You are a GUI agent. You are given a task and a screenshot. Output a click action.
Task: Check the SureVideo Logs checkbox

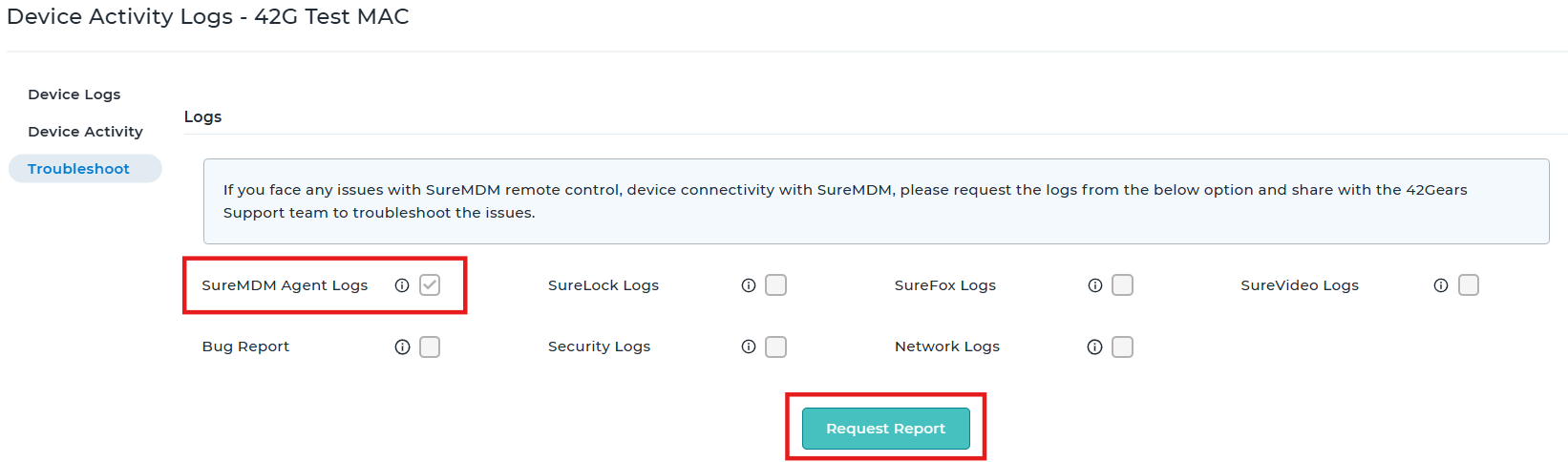[x=1469, y=285]
